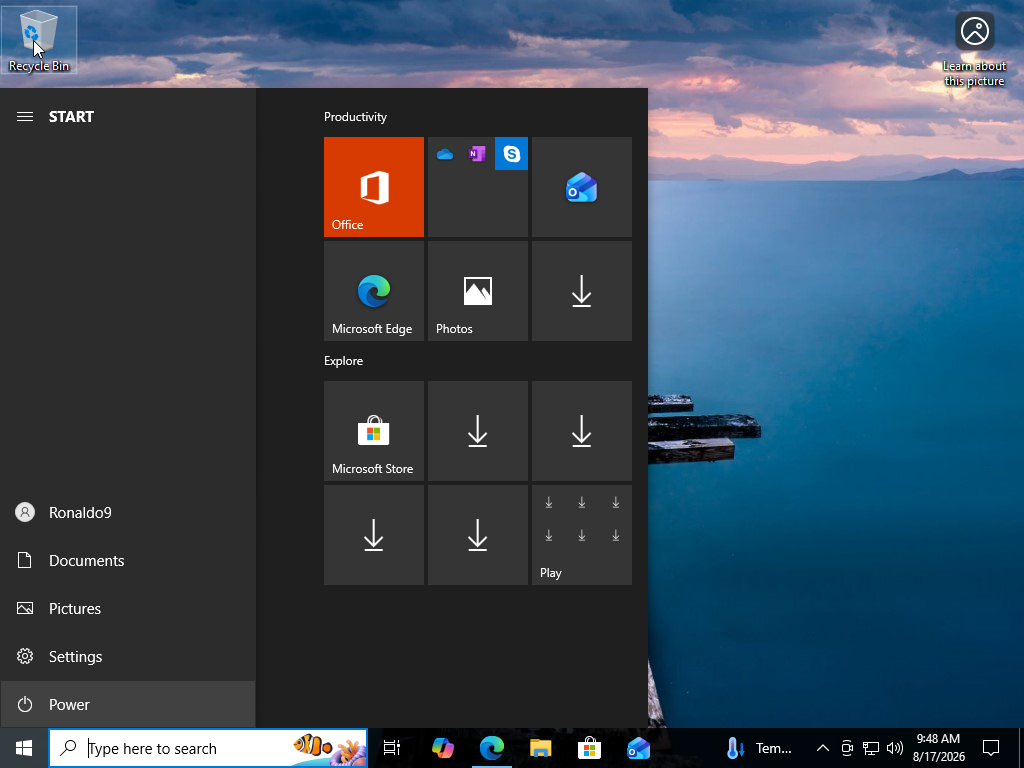
Task: Open the network status tray icon
Action: (871, 748)
